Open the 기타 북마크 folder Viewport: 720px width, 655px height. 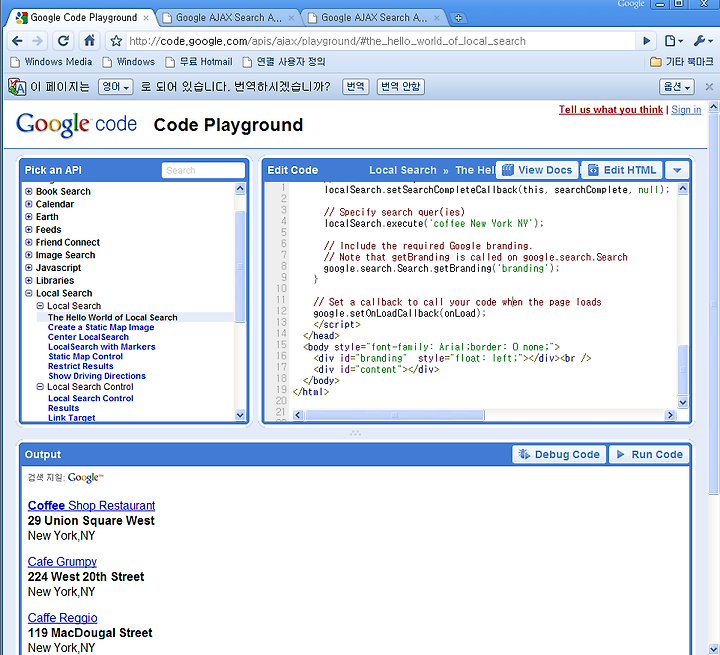(682, 62)
